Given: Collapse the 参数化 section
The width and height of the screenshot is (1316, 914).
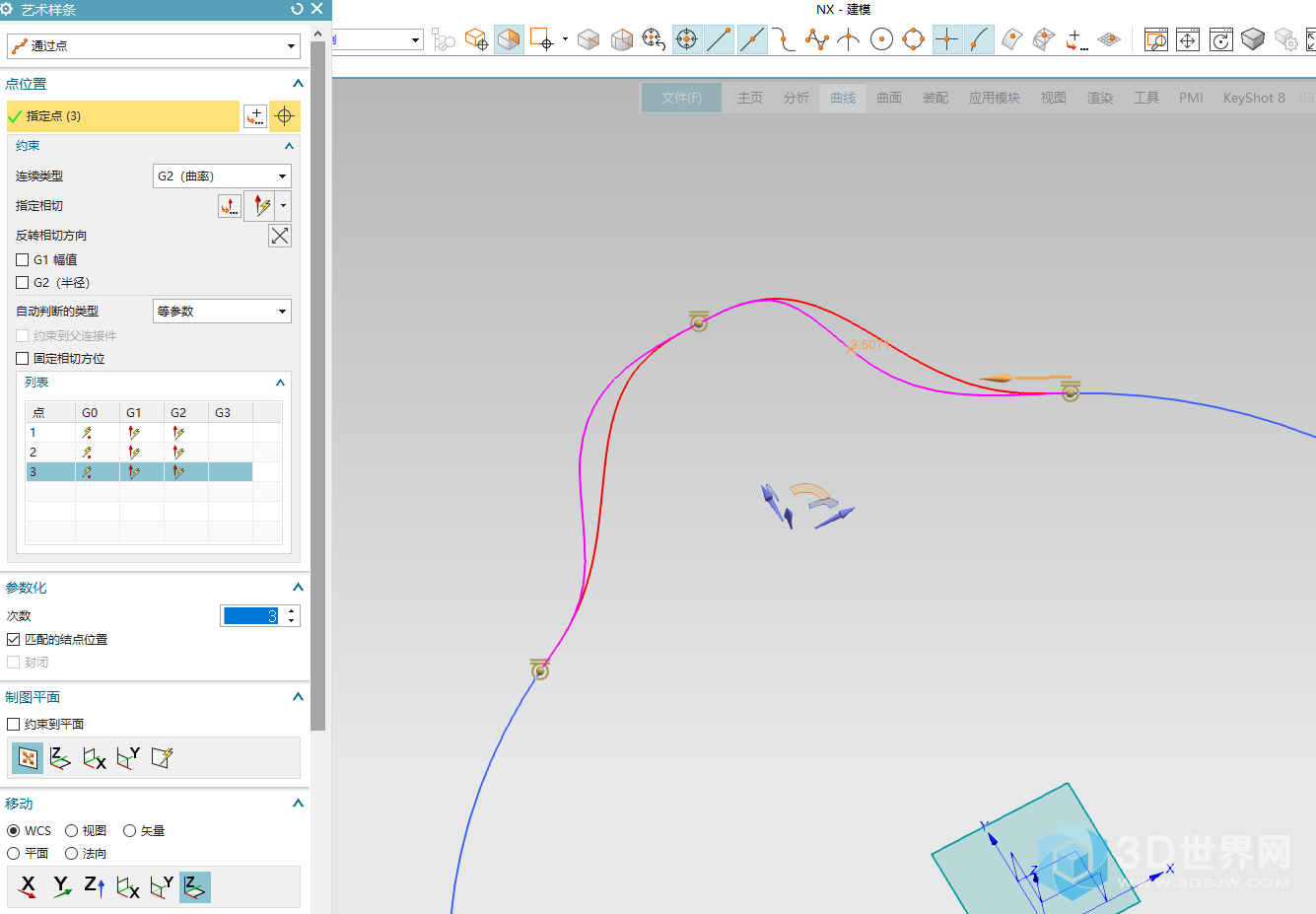Looking at the screenshot, I should click(298, 588).
